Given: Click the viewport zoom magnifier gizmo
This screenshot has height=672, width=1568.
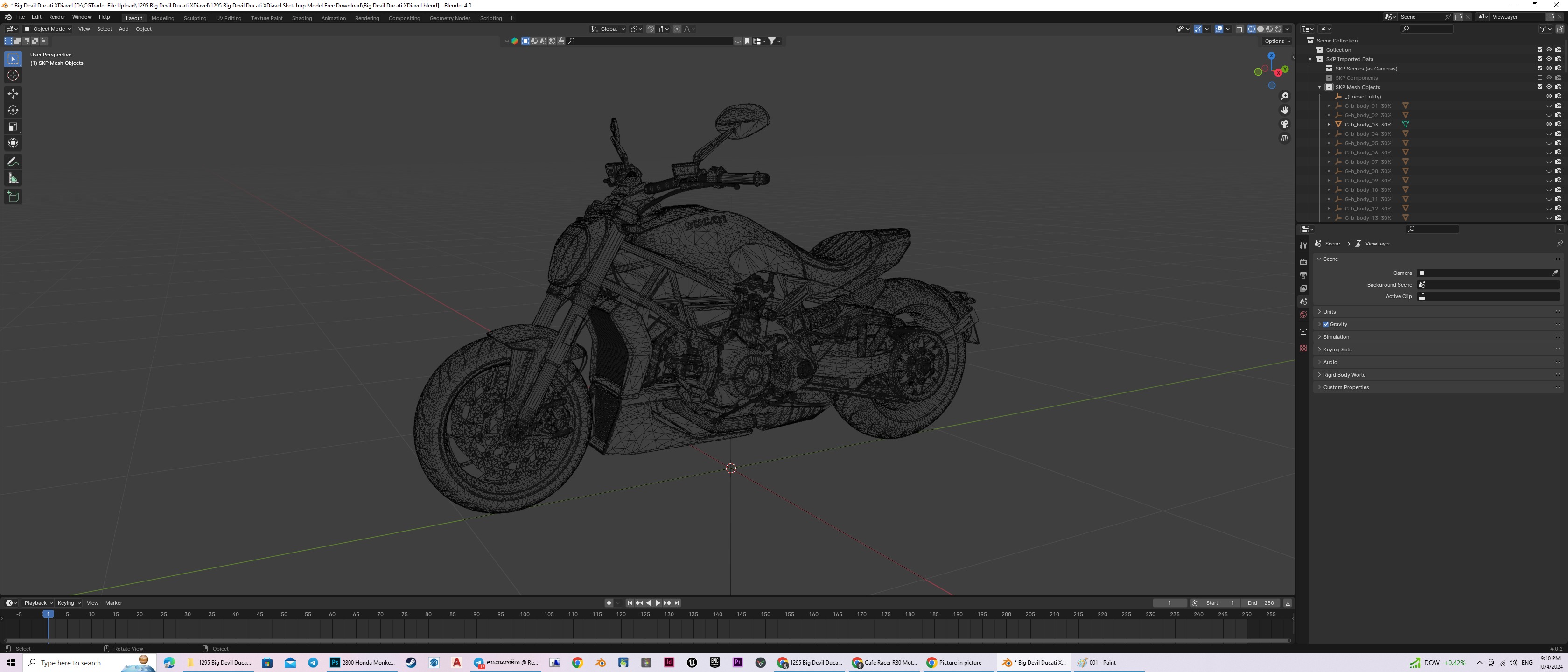Looking at the screenshot, I should (x=1284, y=96).
